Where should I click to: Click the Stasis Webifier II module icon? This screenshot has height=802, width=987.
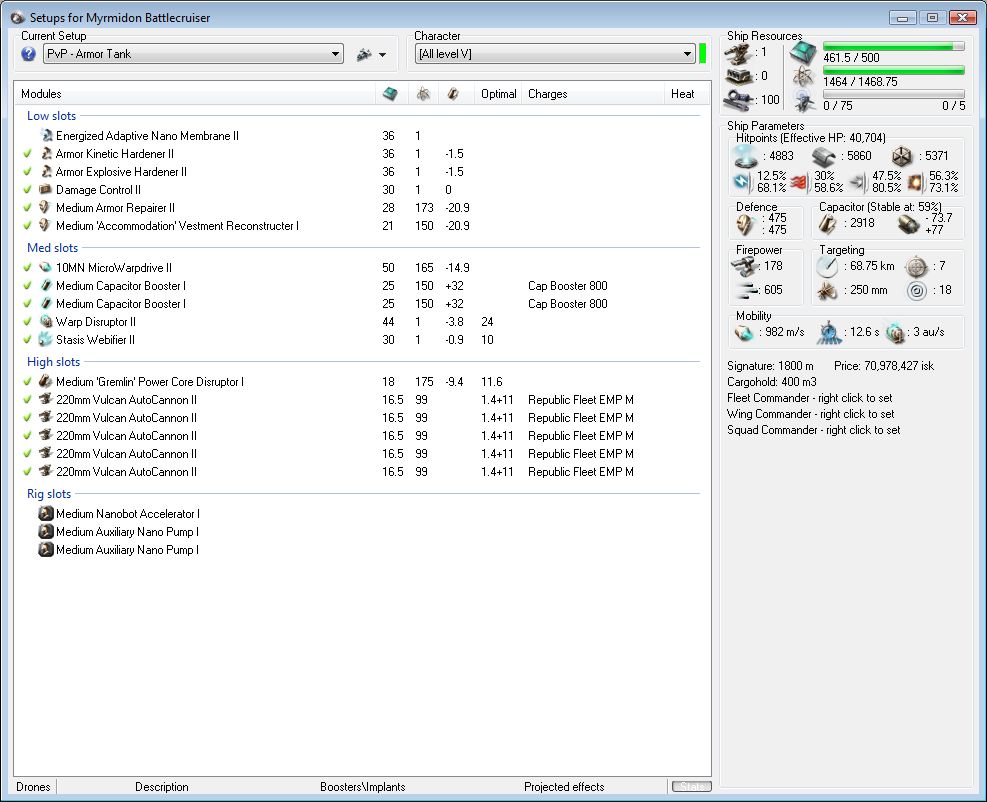[x=46, y=340]
